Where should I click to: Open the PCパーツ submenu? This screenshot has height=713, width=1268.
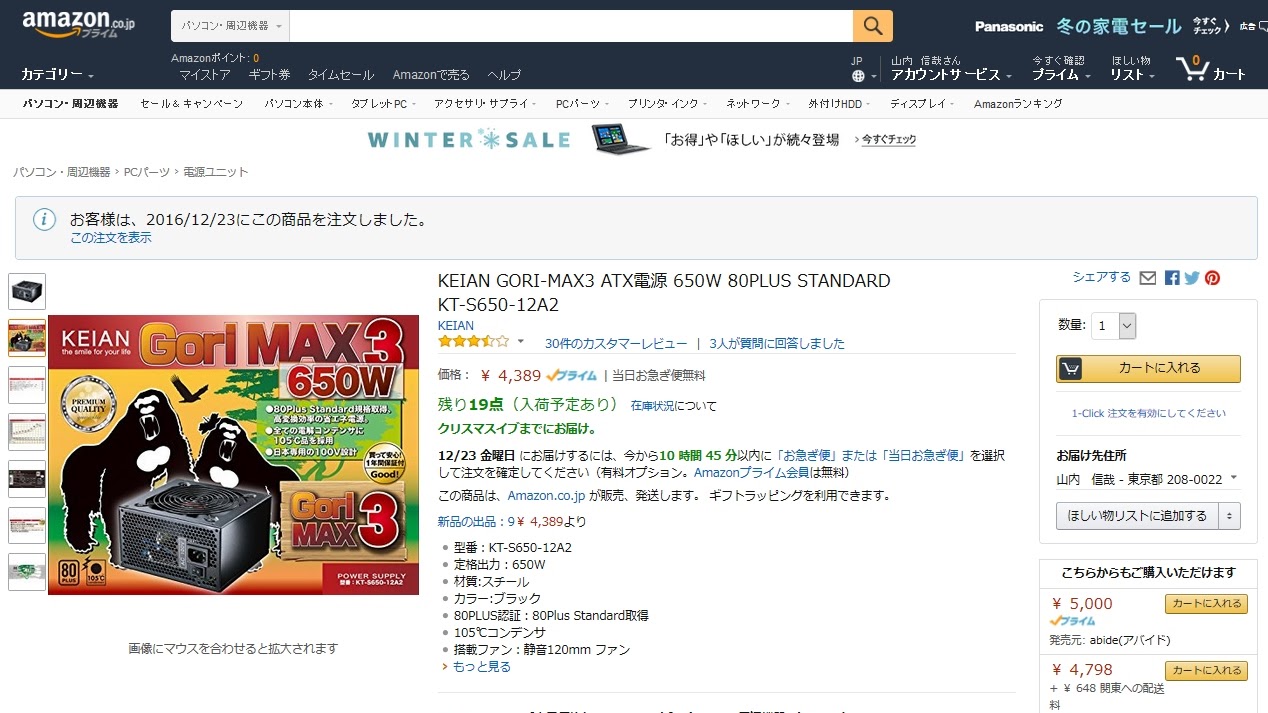(x=580, y=104)
